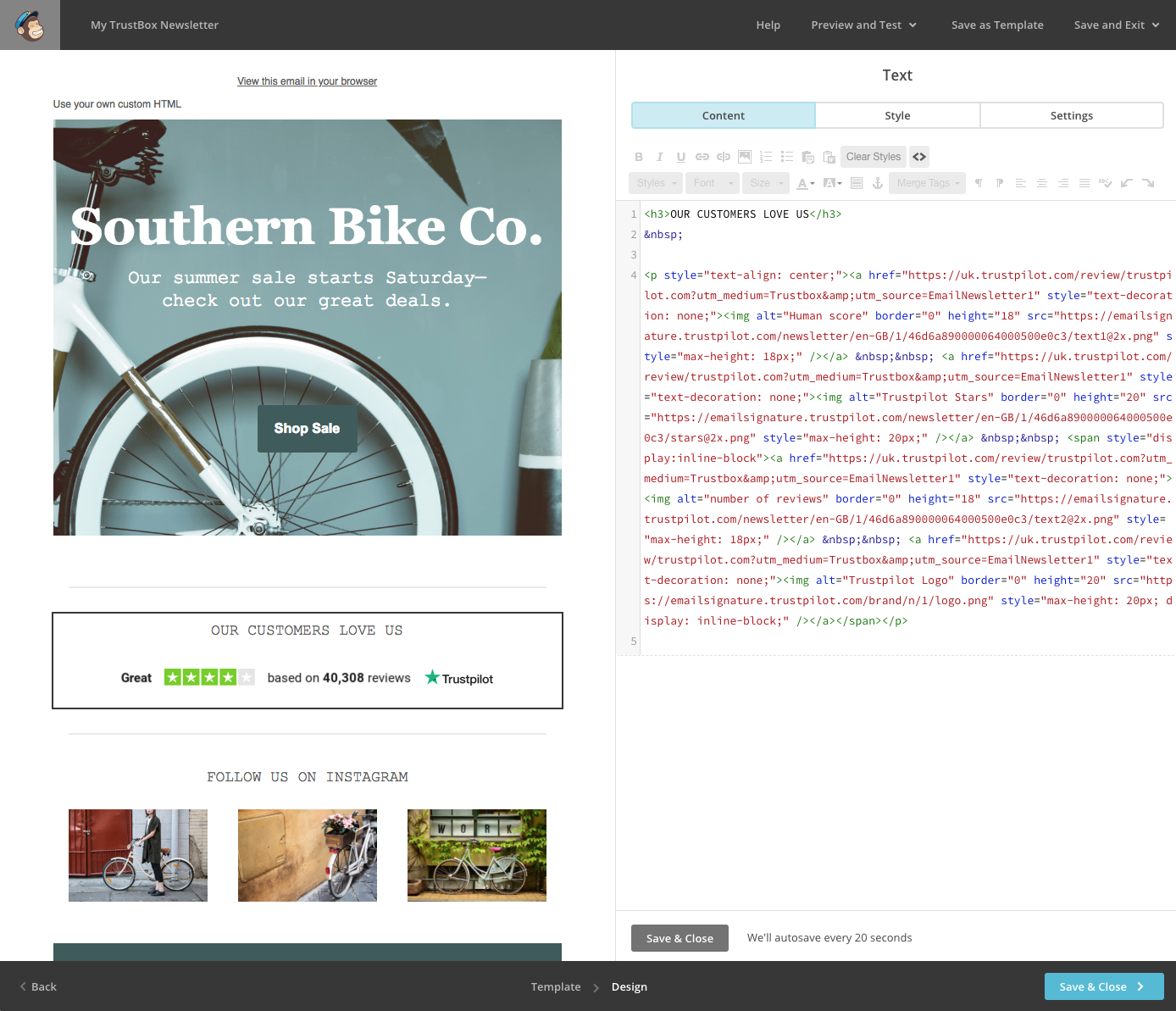Viewport: 1176px width, 1011px height.
Task: Open the Help menu
Action: click(x=768, y=25)
